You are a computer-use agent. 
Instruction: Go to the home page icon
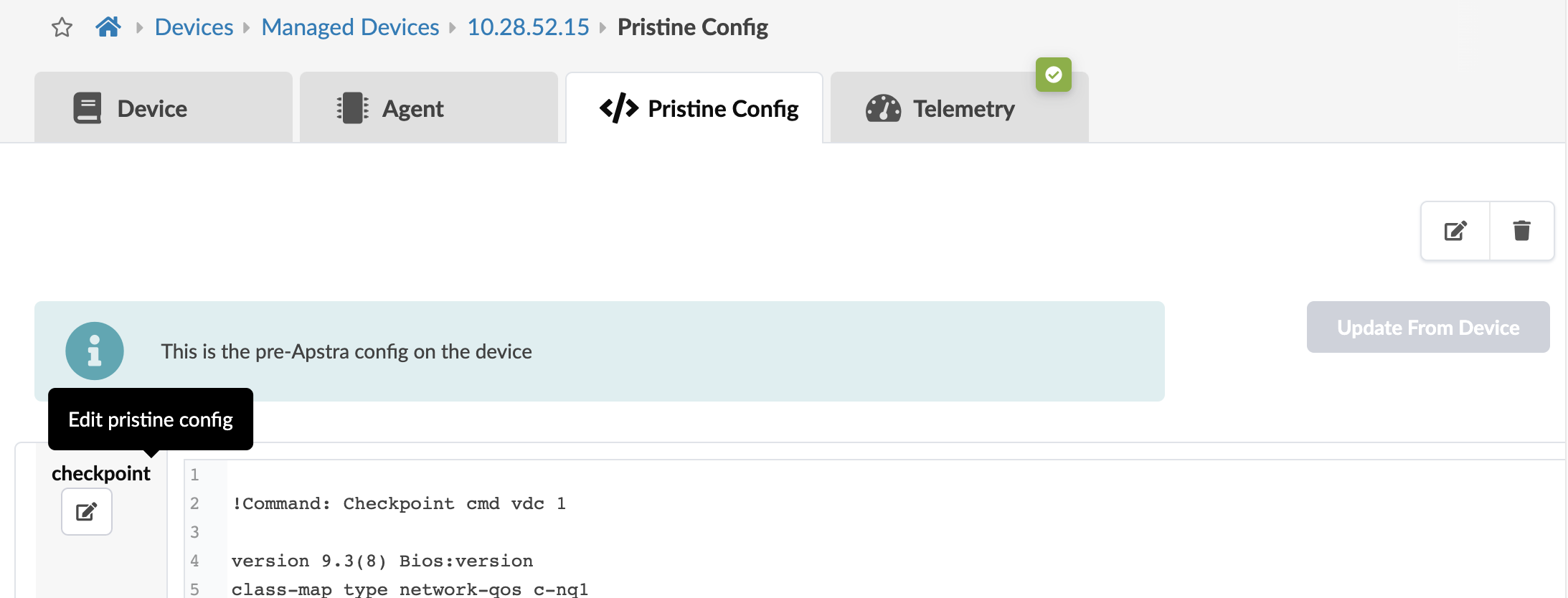coord(108,27)
